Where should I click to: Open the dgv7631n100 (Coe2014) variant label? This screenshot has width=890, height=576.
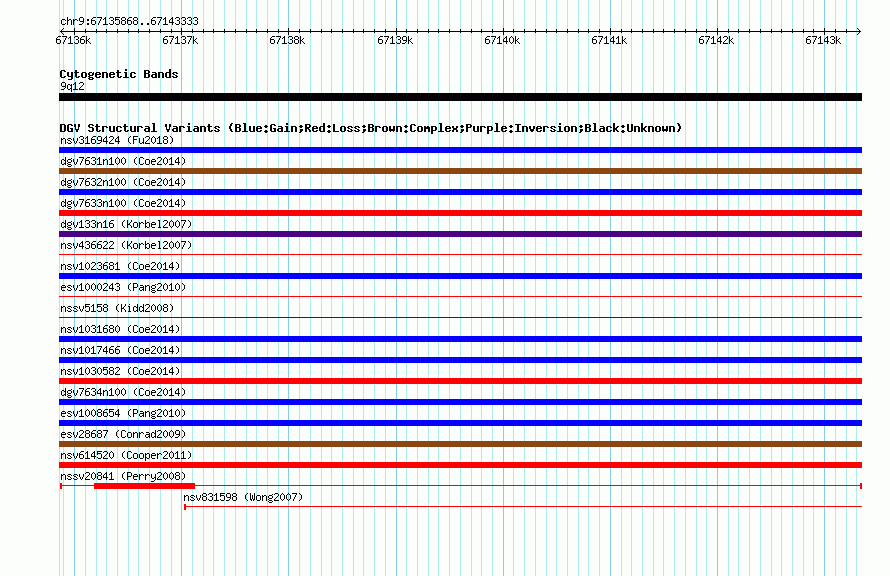123,161
